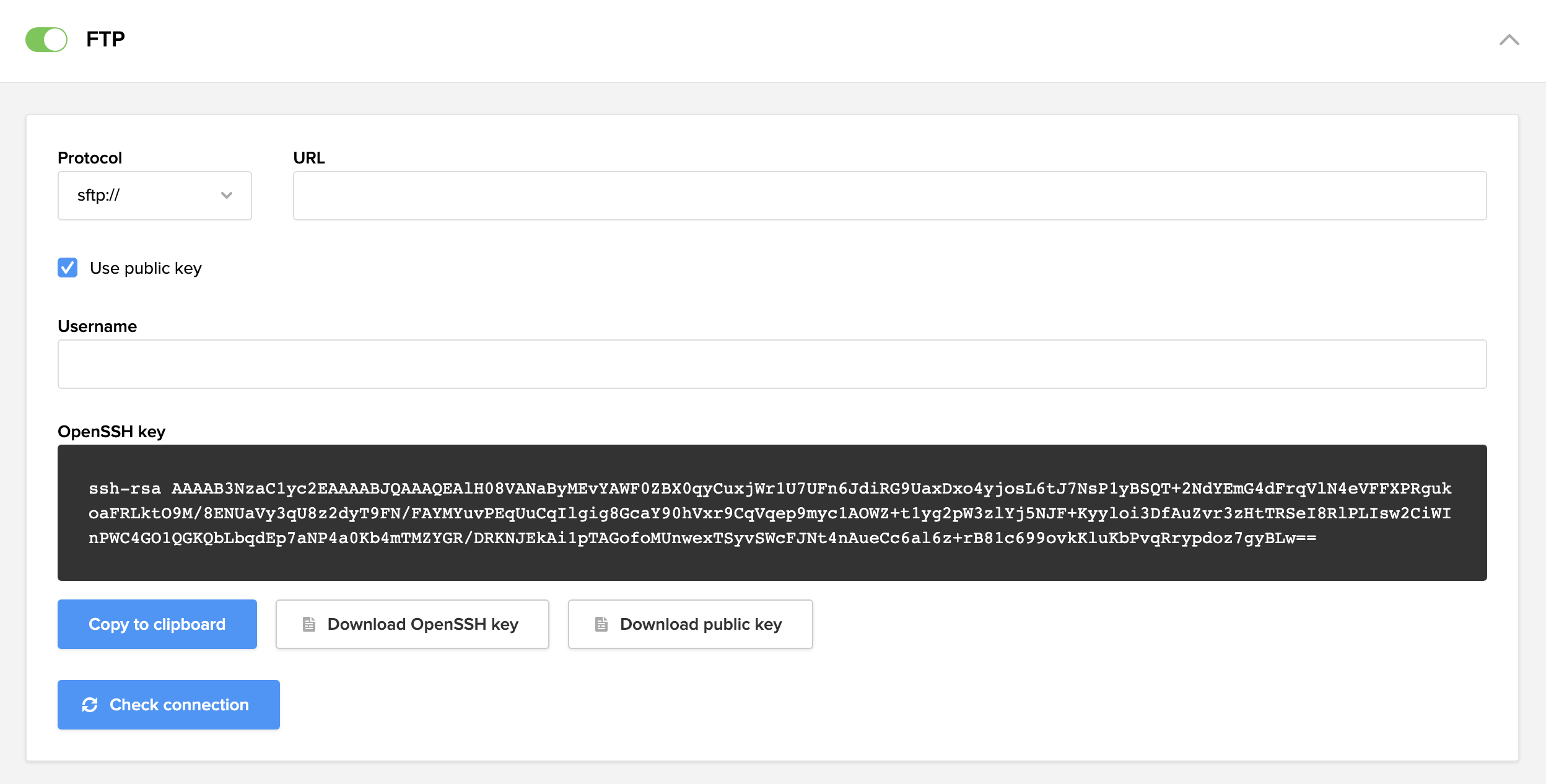Click the URL field label

coord(308,158)
